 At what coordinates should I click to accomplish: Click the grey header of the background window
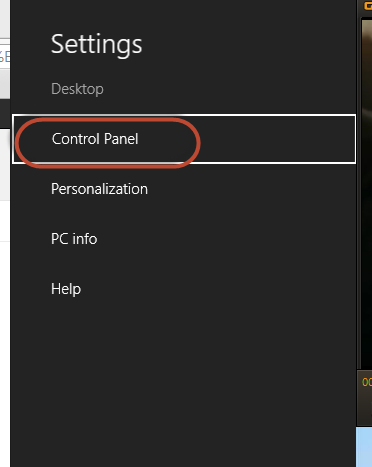pyautogui.click(x=5, y=83)
